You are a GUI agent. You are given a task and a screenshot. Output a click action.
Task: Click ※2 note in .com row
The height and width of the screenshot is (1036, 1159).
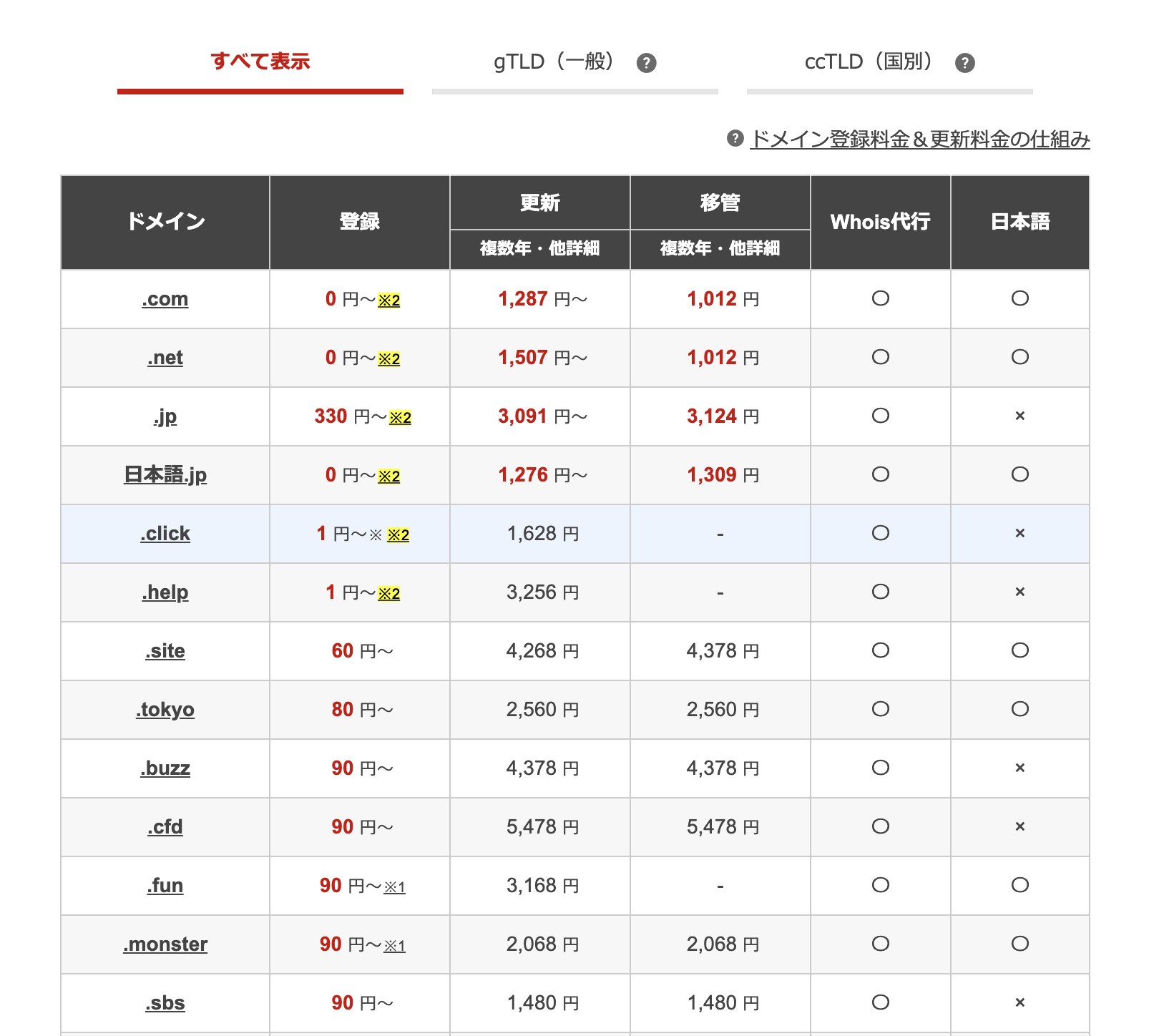pyautogui.click(x=389, y=300)
